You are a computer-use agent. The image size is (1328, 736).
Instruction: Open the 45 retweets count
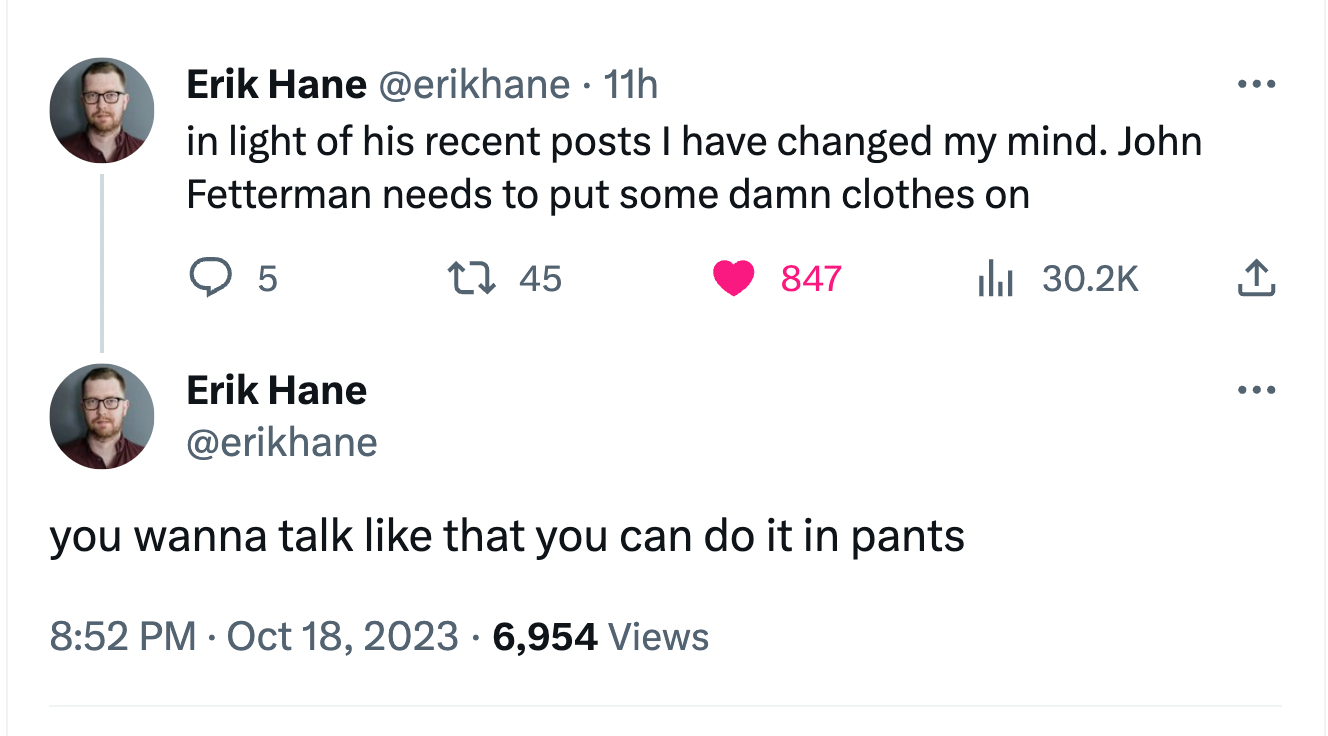[541, 278]
